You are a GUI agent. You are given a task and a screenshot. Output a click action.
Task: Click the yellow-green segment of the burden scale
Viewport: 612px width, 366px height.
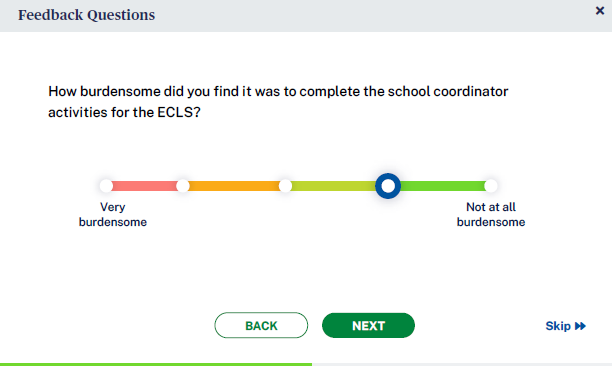[334, 186]
